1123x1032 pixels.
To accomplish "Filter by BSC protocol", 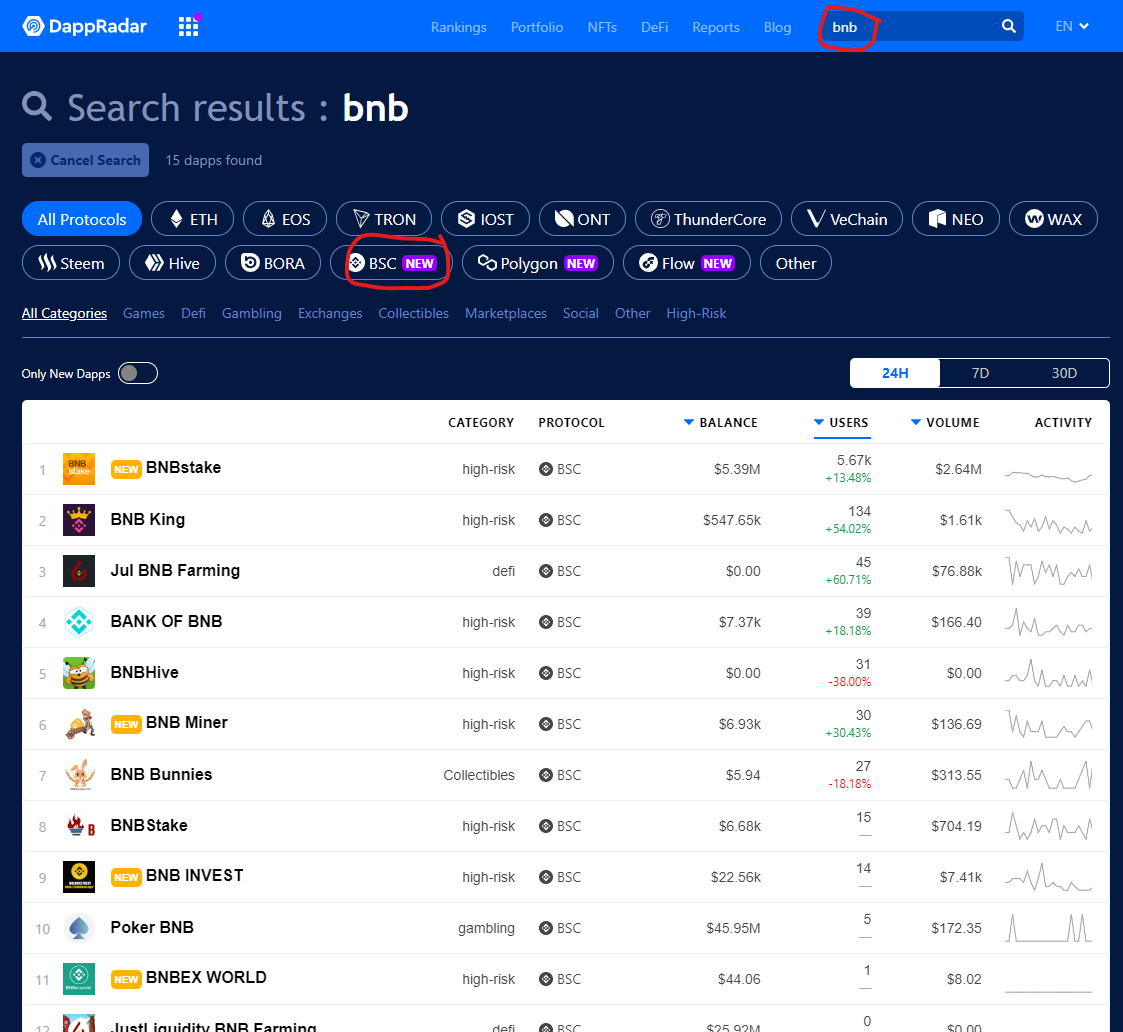I will pos(391,263).
